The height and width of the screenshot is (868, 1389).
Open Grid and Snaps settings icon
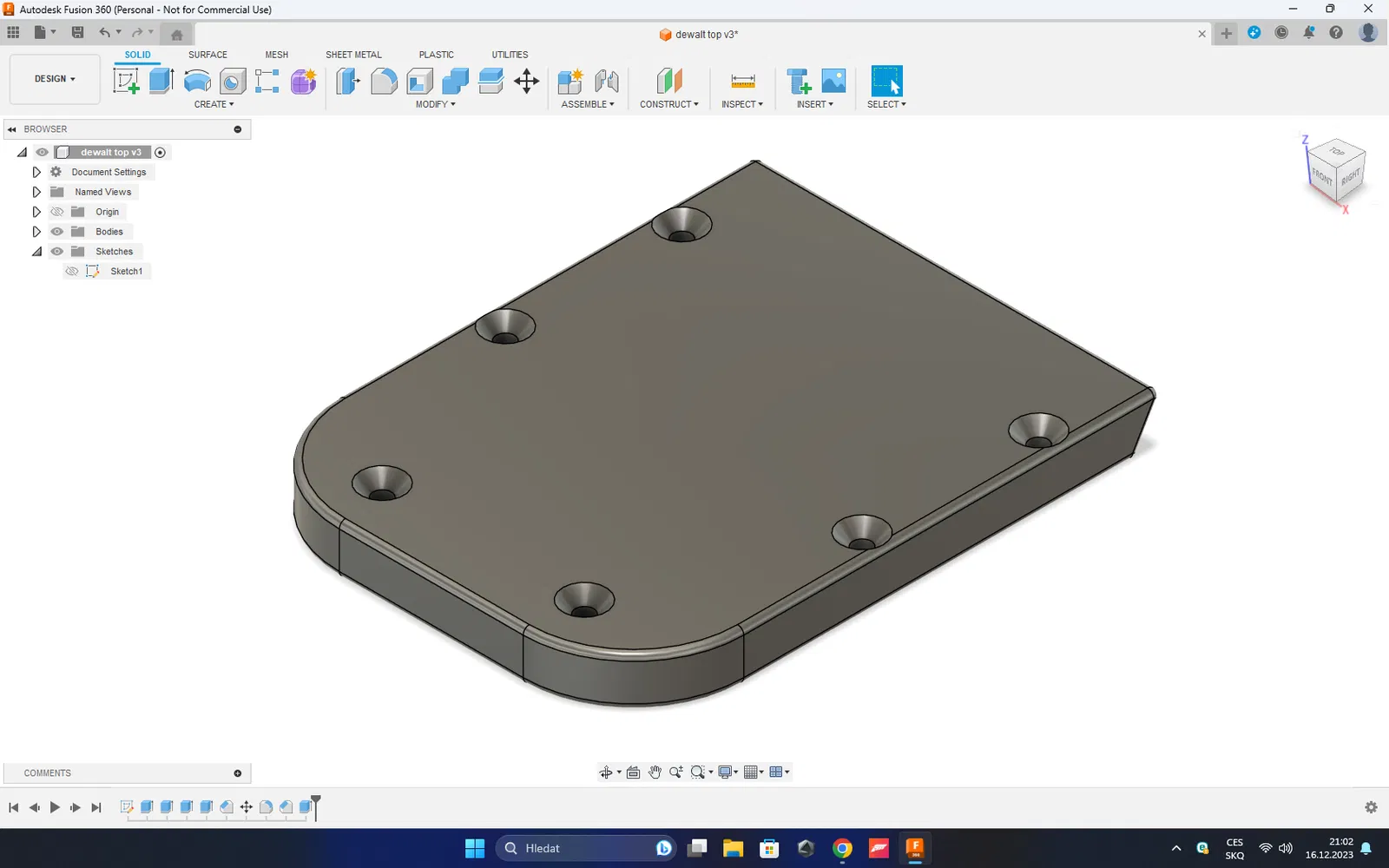click(x=751, y=773)
